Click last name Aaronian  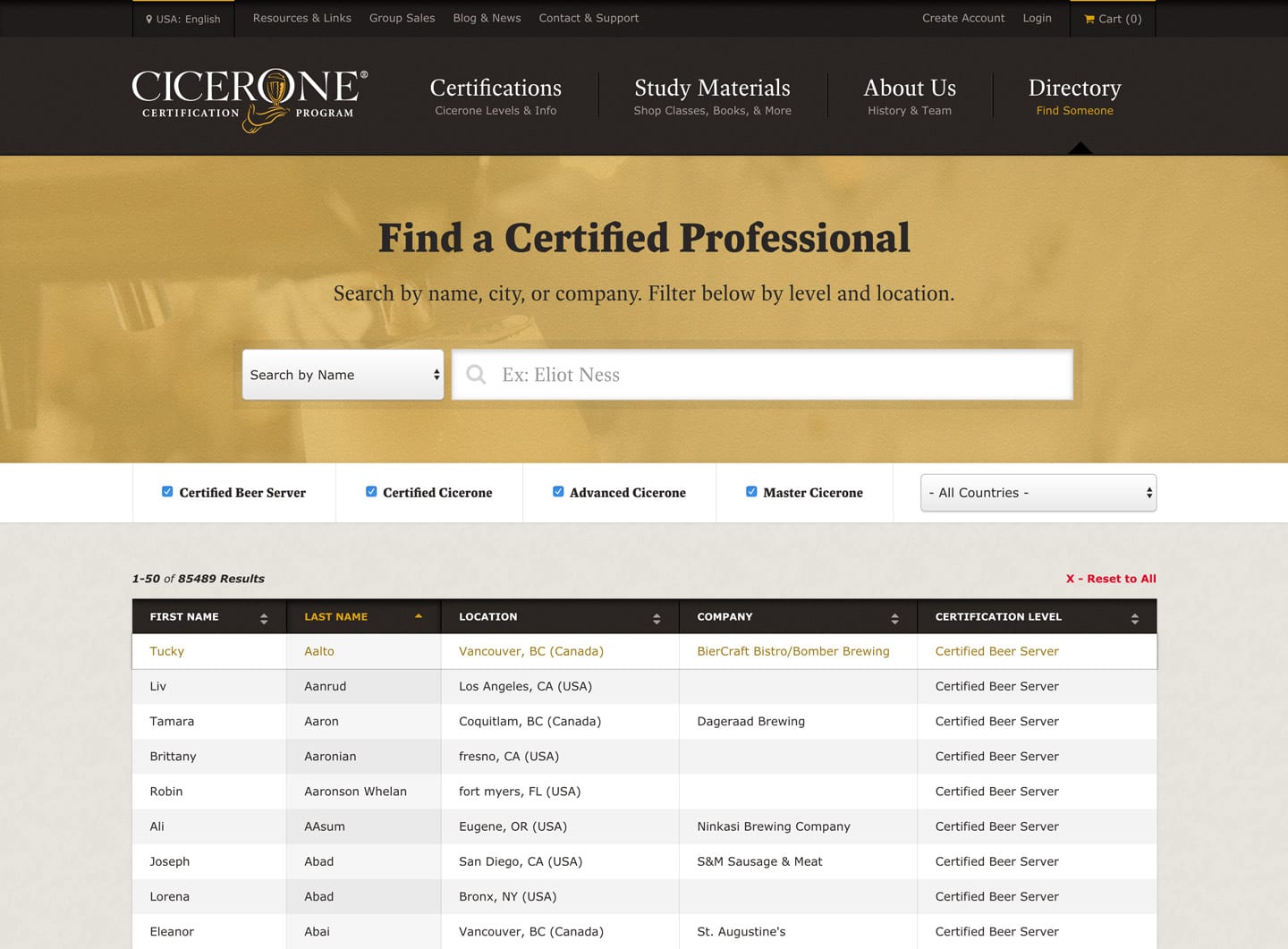tap(330, 756)
